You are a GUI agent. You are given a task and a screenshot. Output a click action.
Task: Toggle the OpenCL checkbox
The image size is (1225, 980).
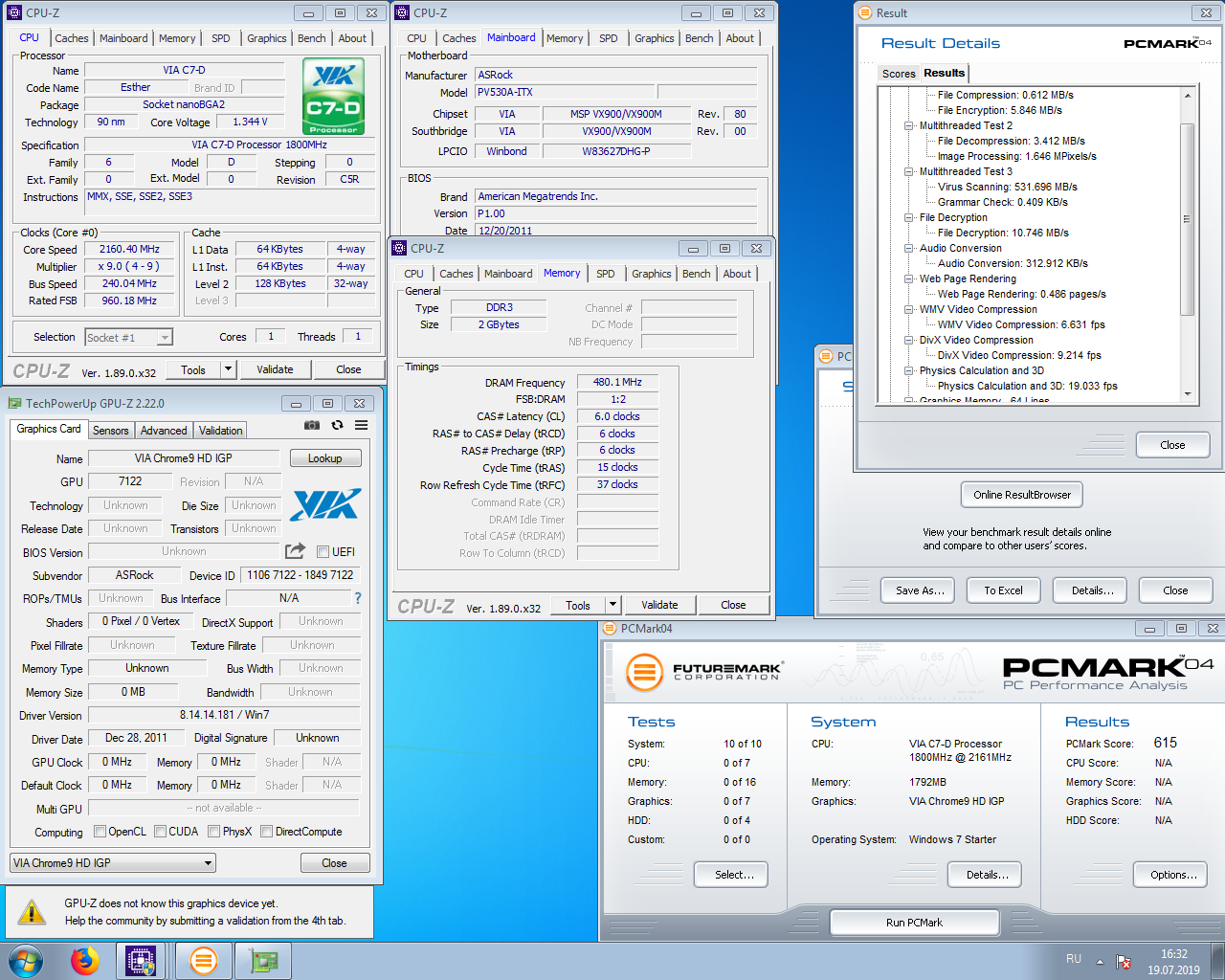tap(100, 832)
